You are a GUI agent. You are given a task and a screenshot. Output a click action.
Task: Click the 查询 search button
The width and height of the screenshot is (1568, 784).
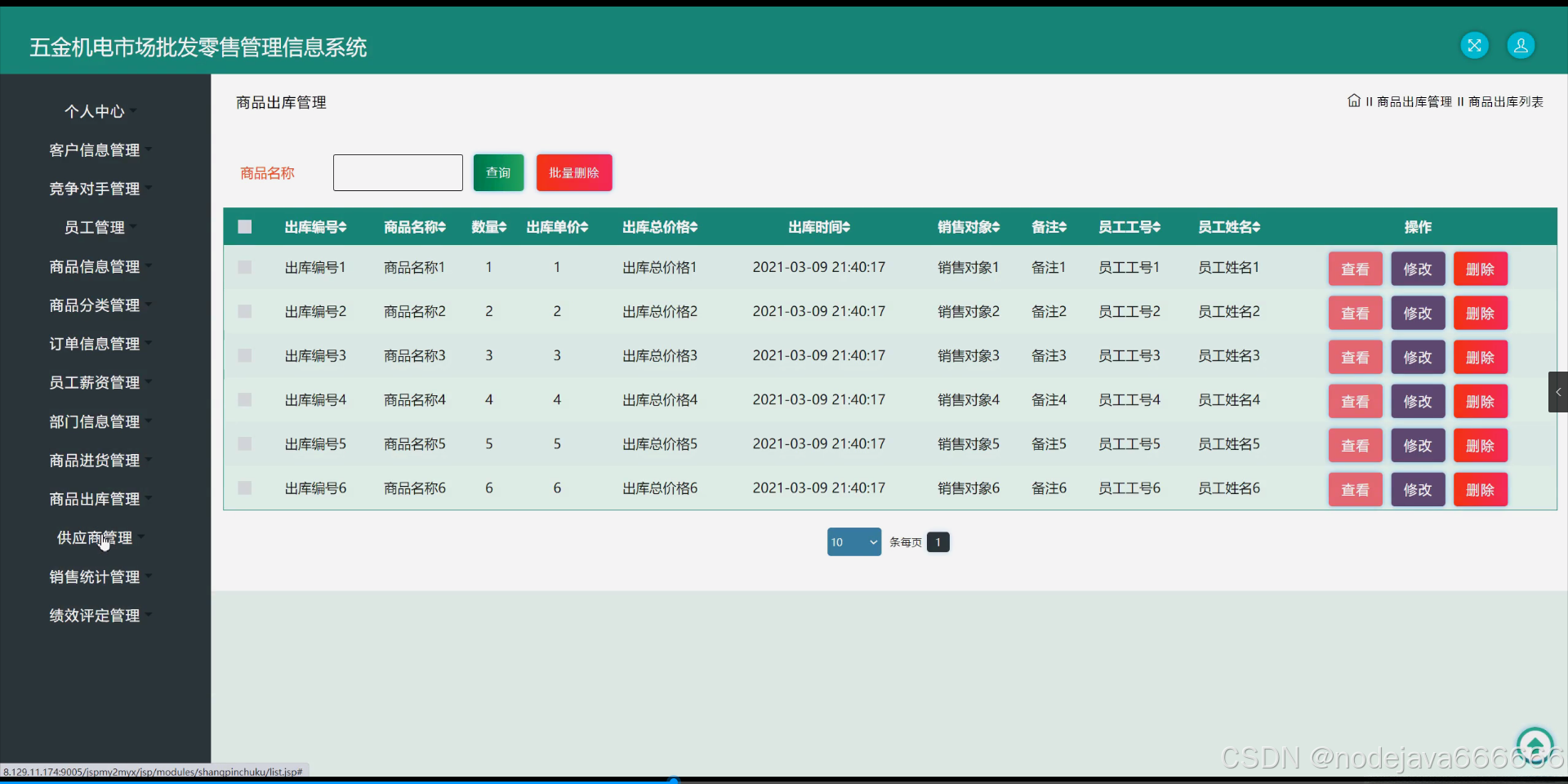pos(497,172)
